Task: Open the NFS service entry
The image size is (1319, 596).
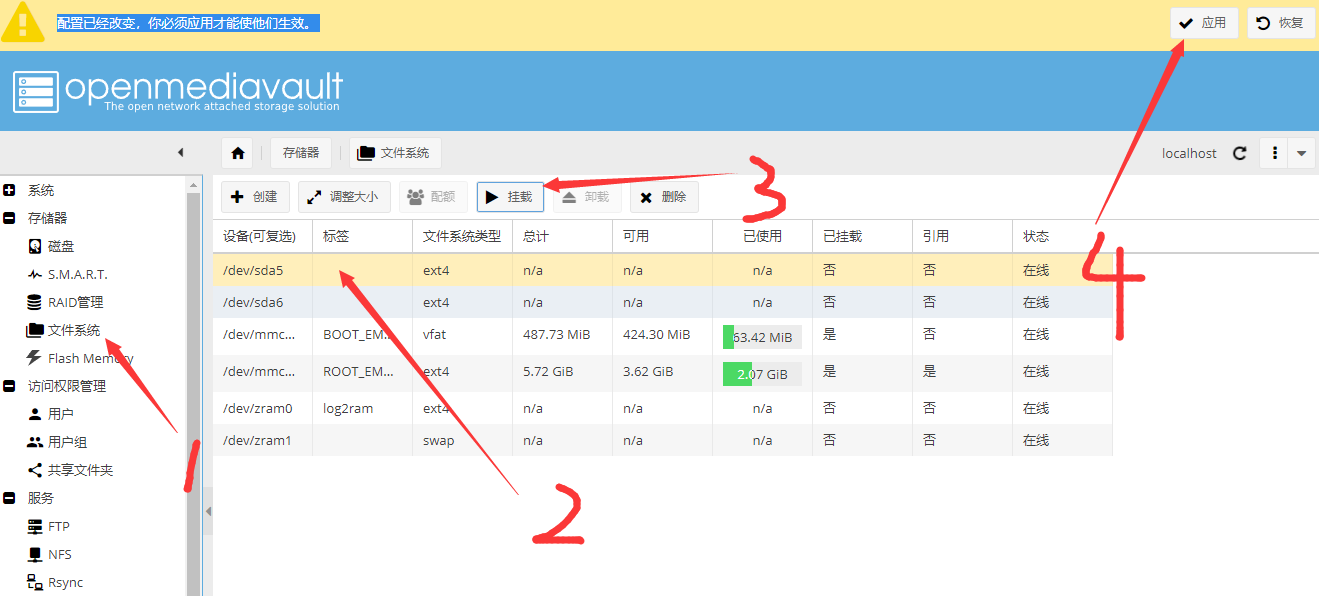Action: tap(59, 554)
